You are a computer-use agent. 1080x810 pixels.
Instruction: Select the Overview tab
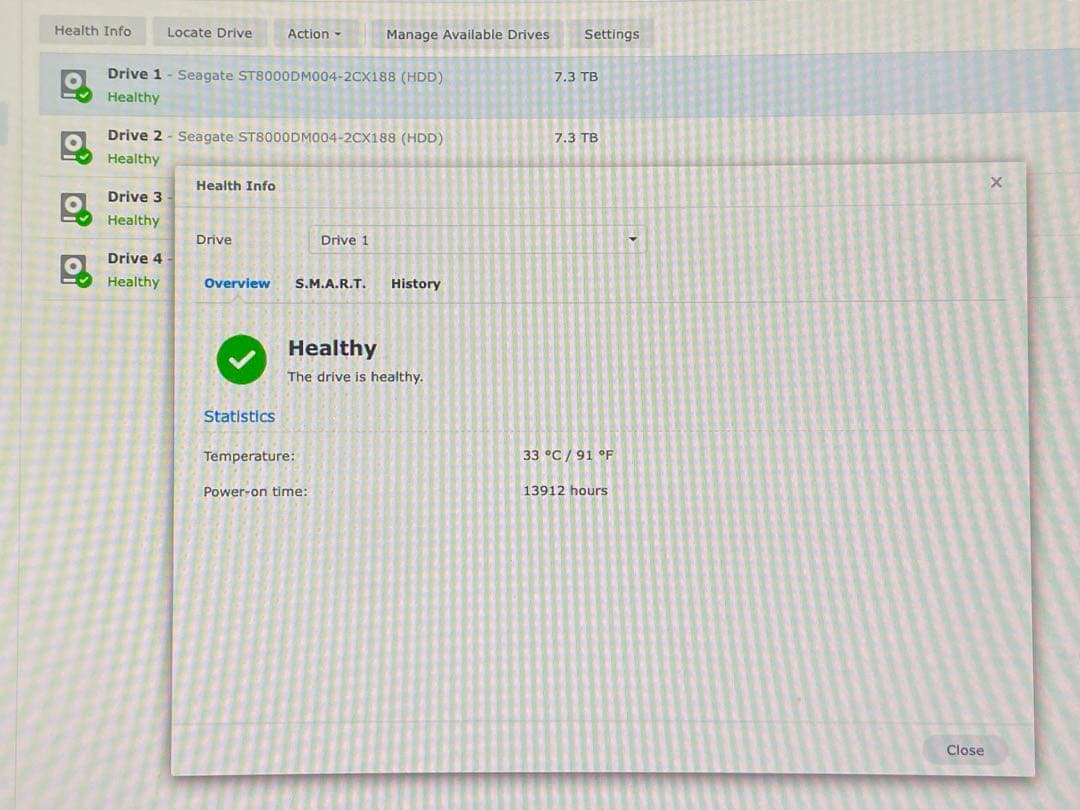tap(237, 284)
